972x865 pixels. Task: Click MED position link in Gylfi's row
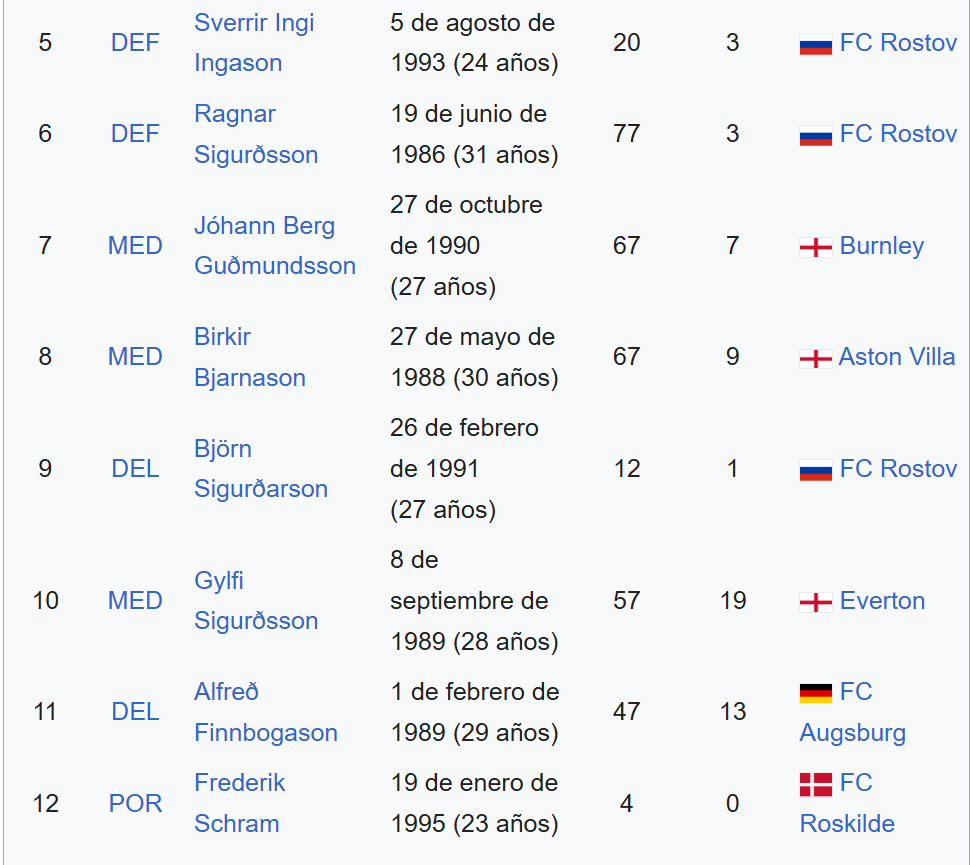coord(135,601)
